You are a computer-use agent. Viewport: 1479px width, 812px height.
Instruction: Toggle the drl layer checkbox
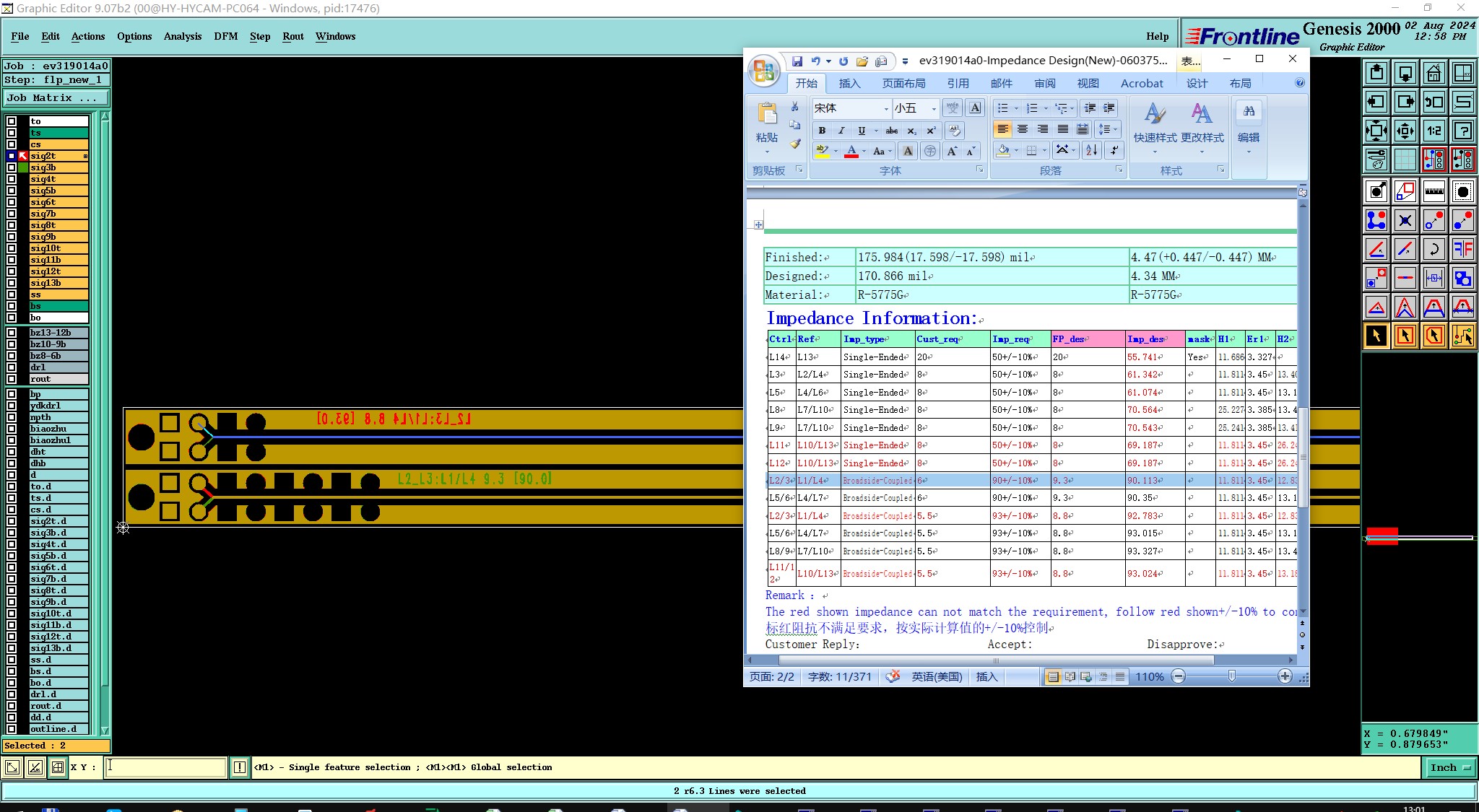coord(12,367)
